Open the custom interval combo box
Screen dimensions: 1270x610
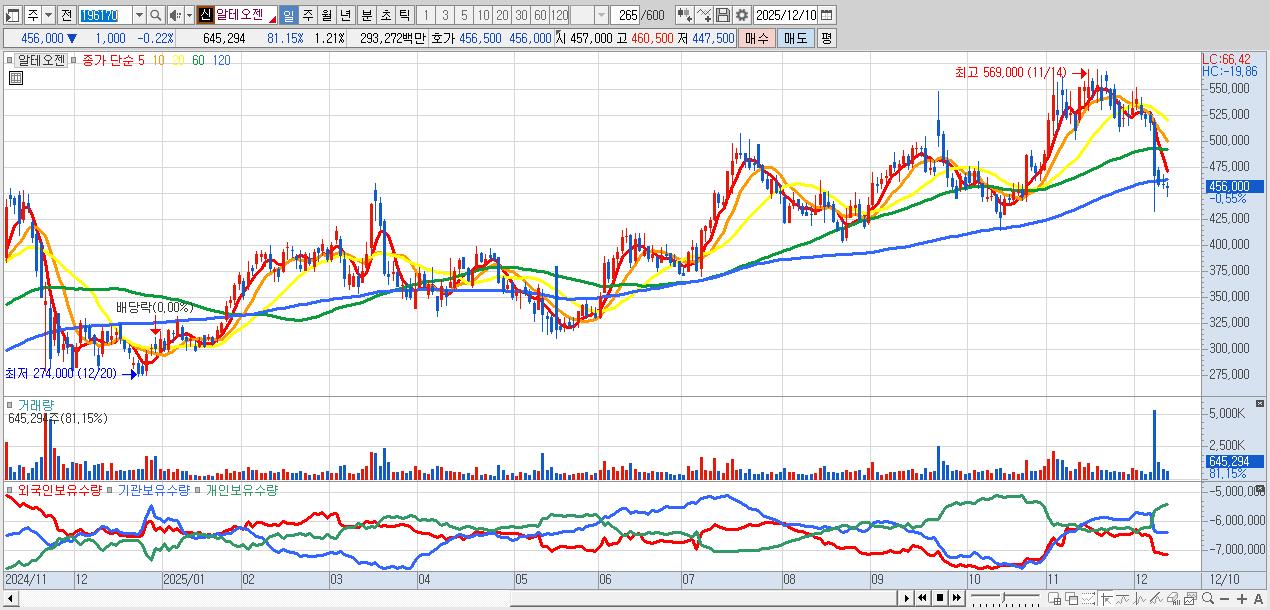click(x=601, y=16)
